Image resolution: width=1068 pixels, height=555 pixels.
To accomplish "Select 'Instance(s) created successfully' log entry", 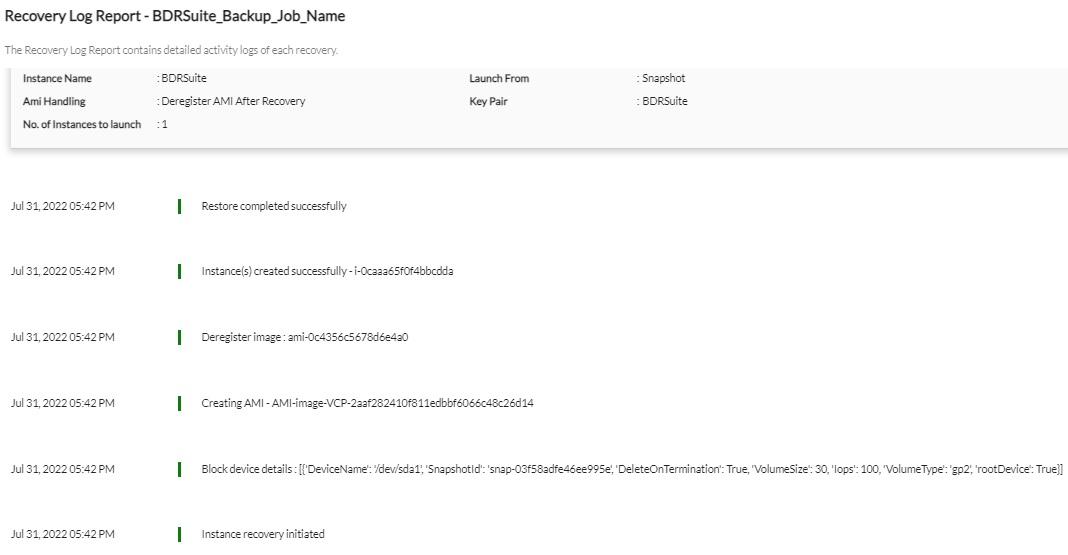I will [x=327, y=271].
